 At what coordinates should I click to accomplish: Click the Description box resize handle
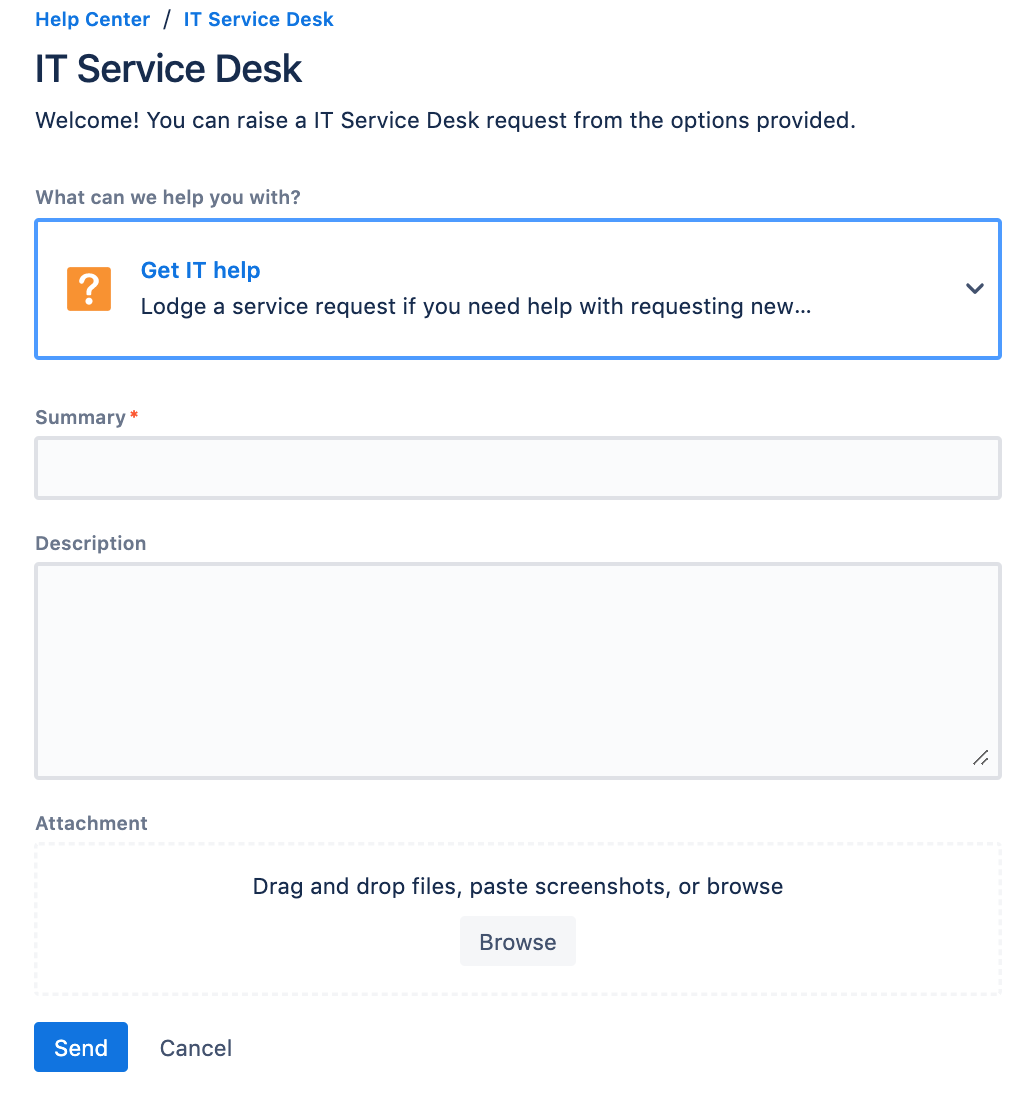click(981, 758)
